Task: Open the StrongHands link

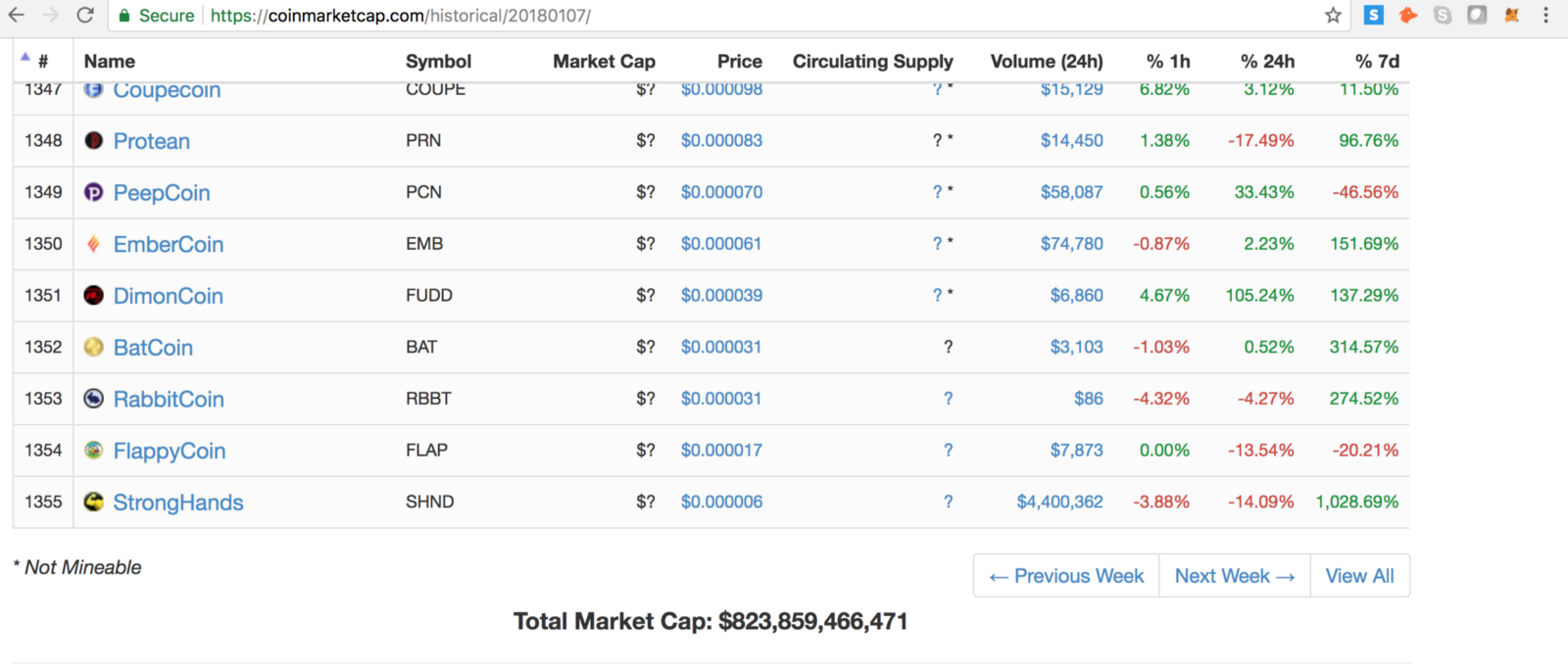Action: 178,503
